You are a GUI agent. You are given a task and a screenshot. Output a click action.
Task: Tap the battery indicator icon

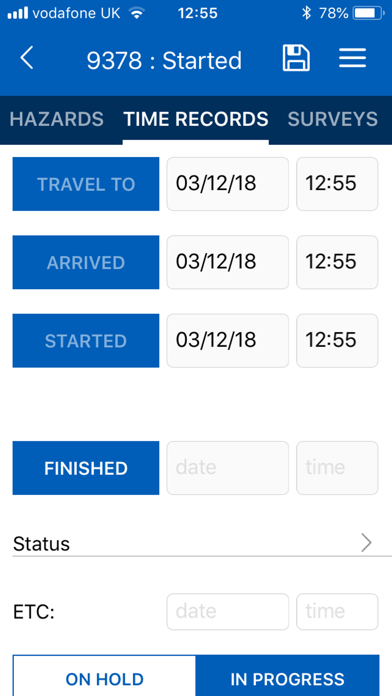(x=368, y=13)
